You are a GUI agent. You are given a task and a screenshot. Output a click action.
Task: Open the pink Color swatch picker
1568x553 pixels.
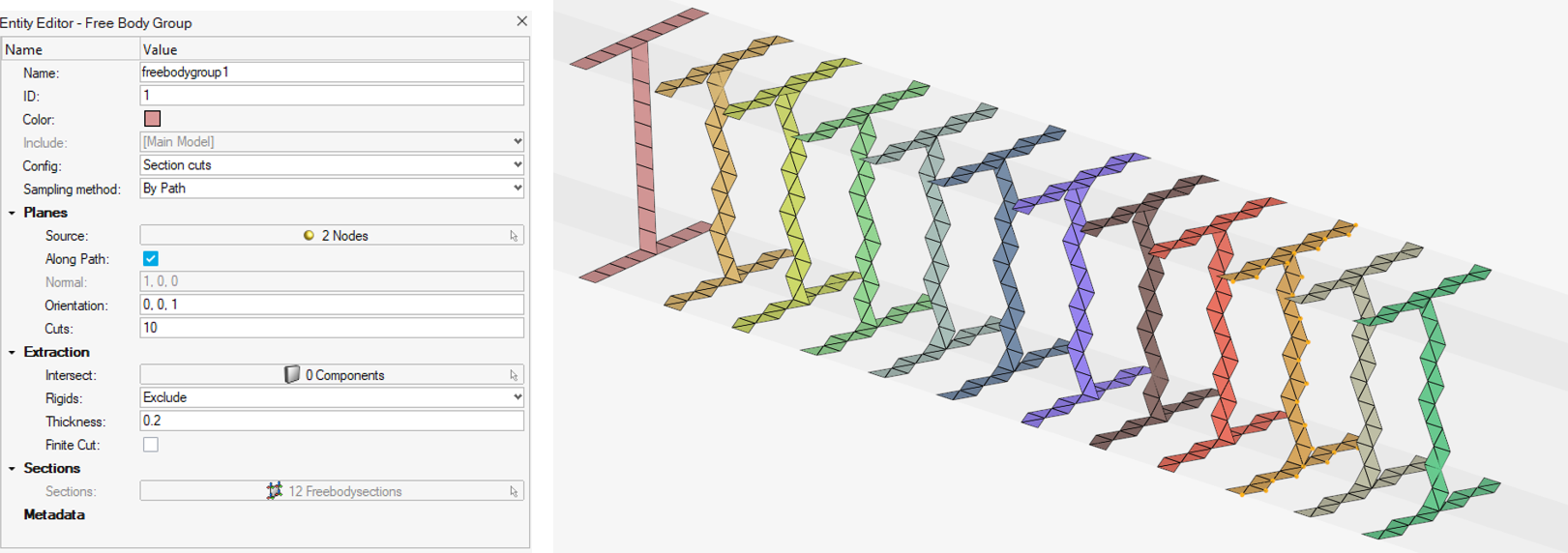point(152,119)
